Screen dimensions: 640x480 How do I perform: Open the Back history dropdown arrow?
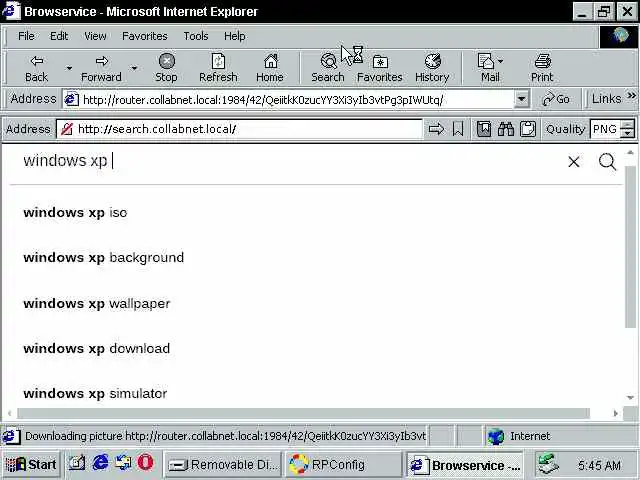click(x=69, y=68)
